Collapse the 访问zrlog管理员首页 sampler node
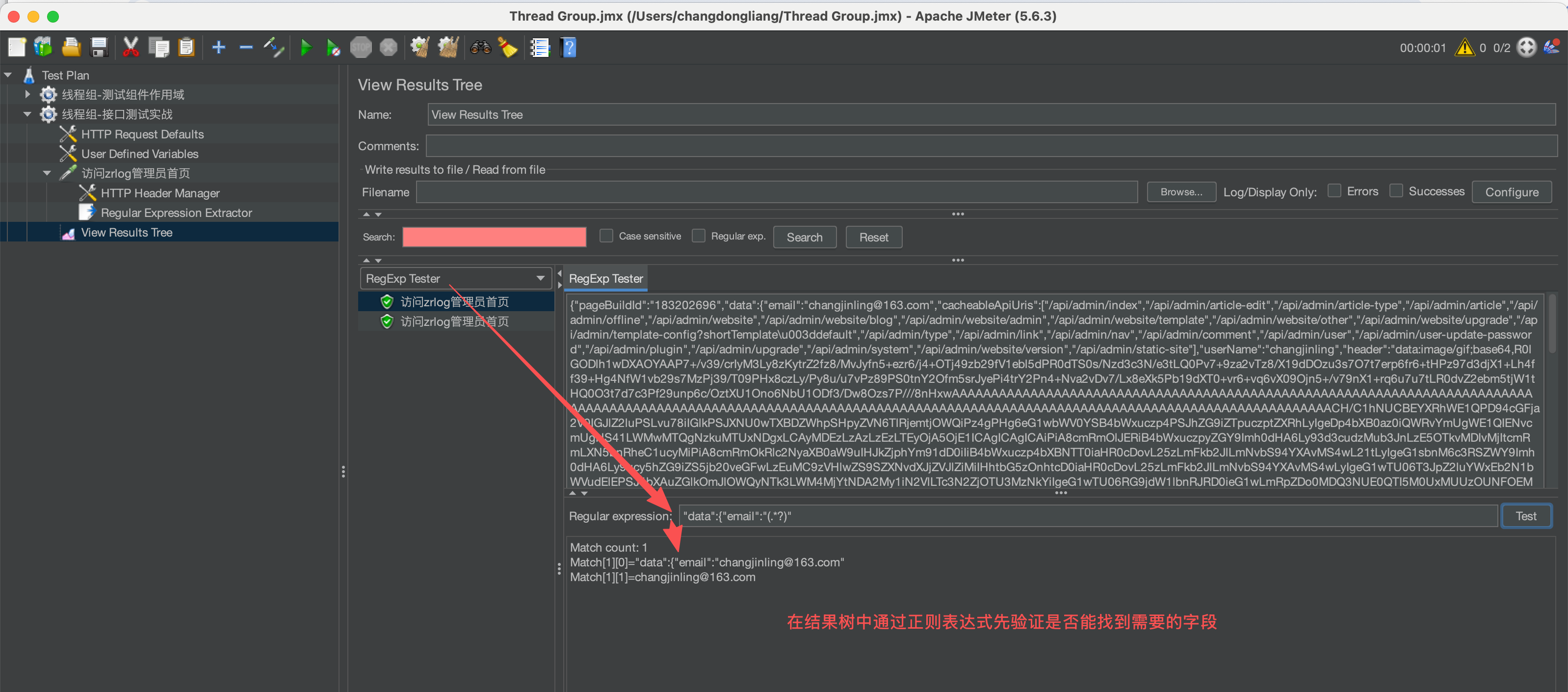This screenshot has width=1568, height=692. 47,173
